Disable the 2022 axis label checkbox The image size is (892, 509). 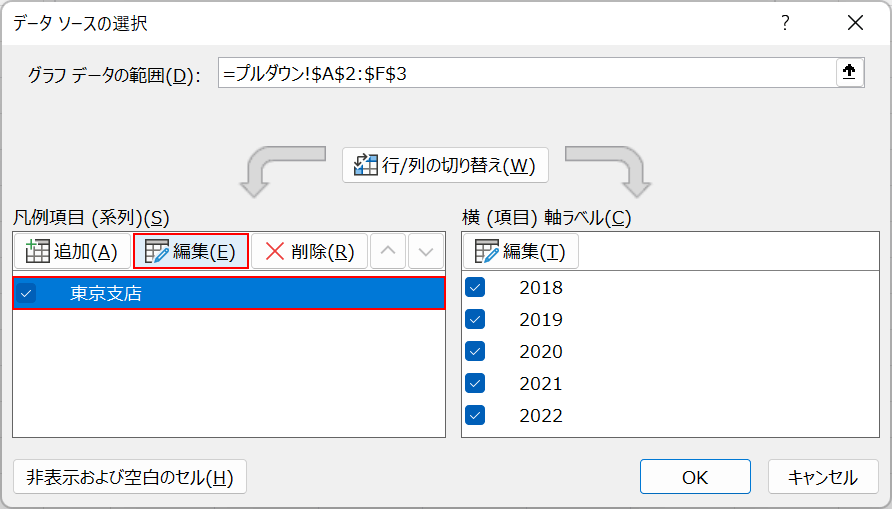point(475,416)
